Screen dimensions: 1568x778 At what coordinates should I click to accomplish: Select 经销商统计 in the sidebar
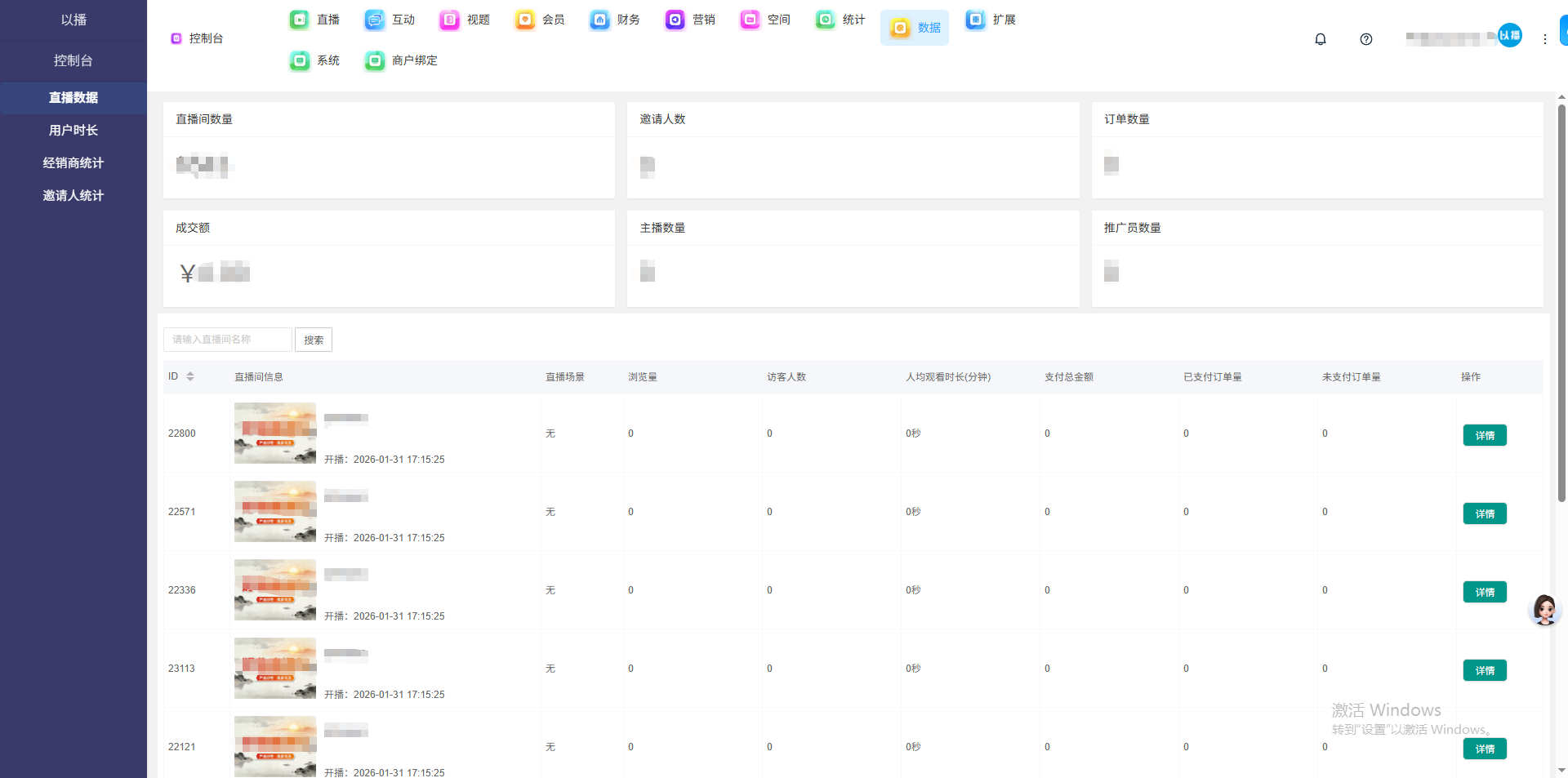point(73,162)
